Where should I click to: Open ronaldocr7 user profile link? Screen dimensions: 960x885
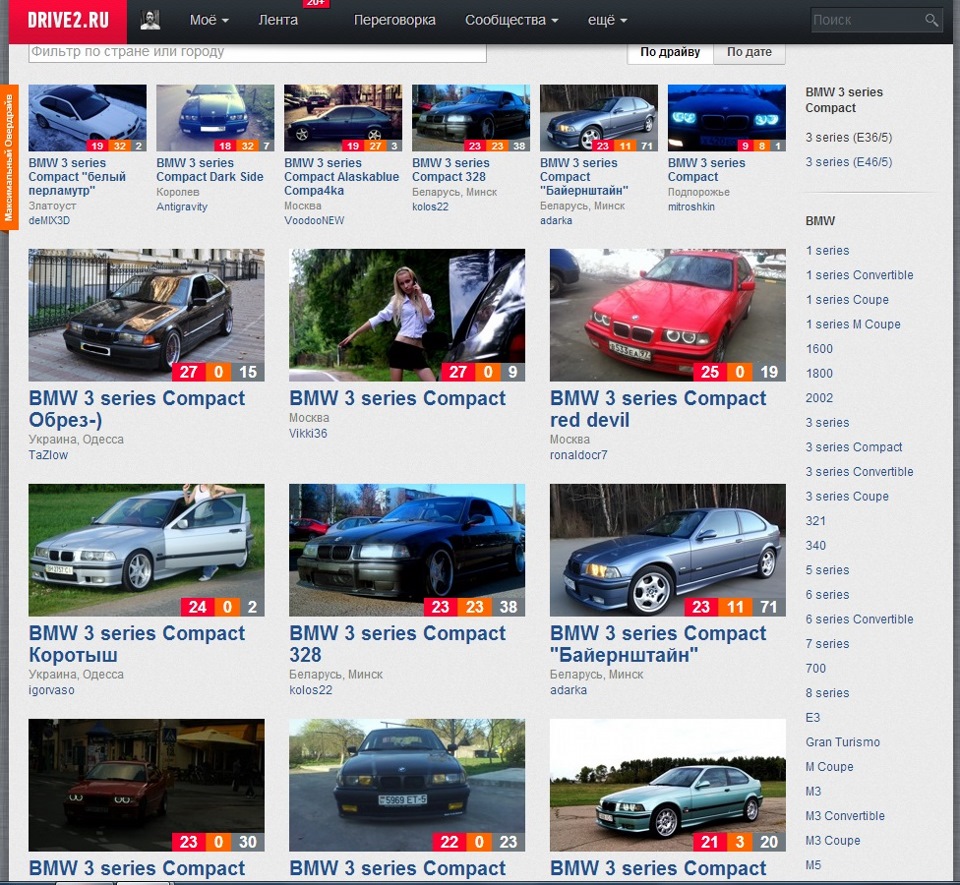click(x=579, y=455)
